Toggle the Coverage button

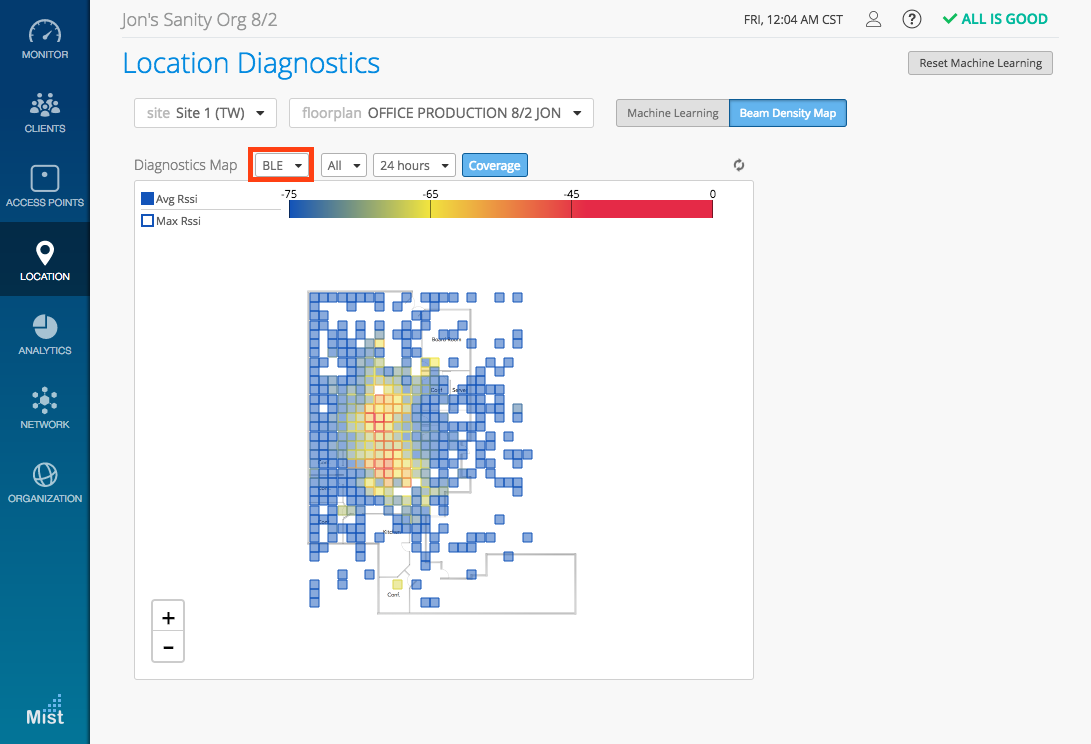tap(494, 165)
